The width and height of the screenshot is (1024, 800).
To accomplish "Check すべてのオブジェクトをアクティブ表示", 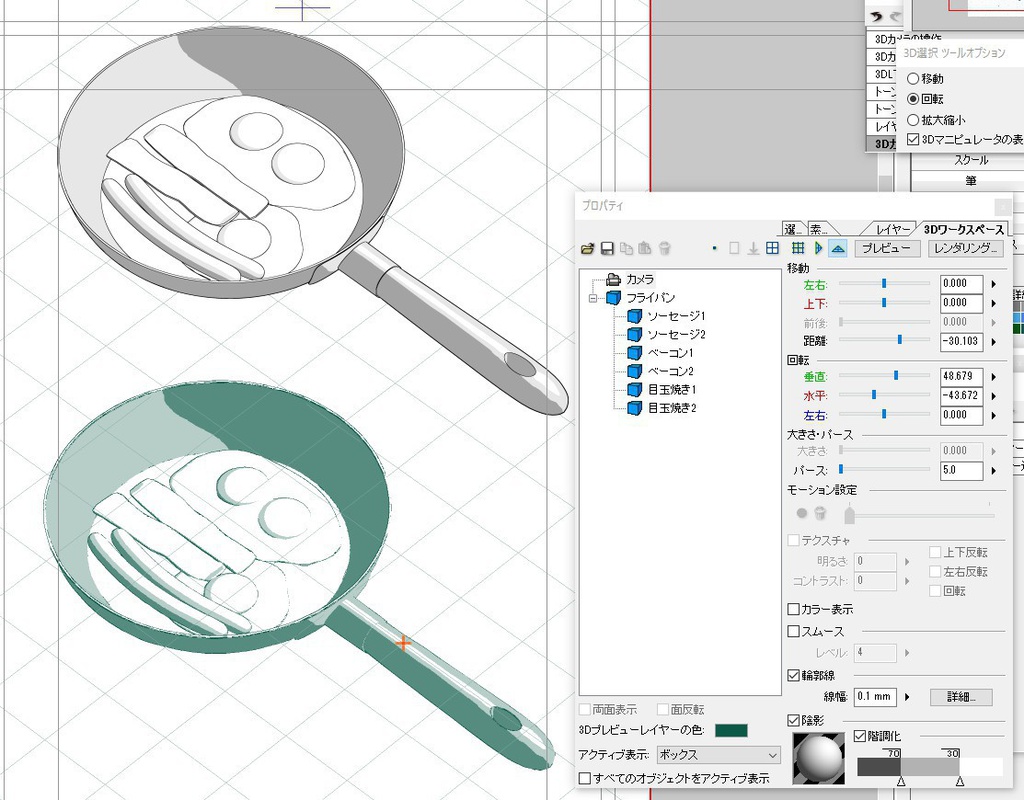I will pos(584,778).
